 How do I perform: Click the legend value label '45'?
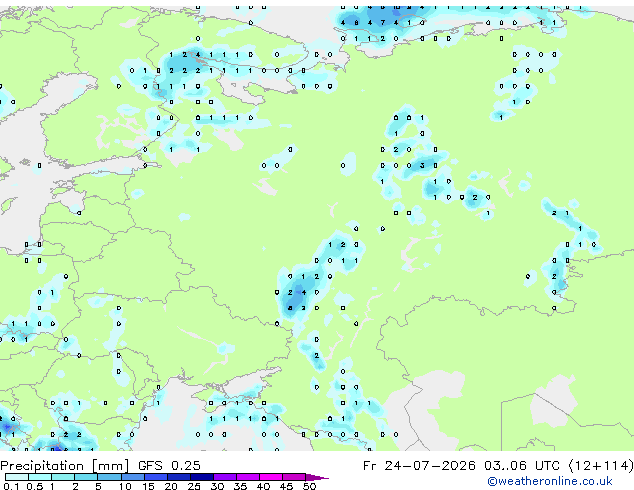pos(286,486)
